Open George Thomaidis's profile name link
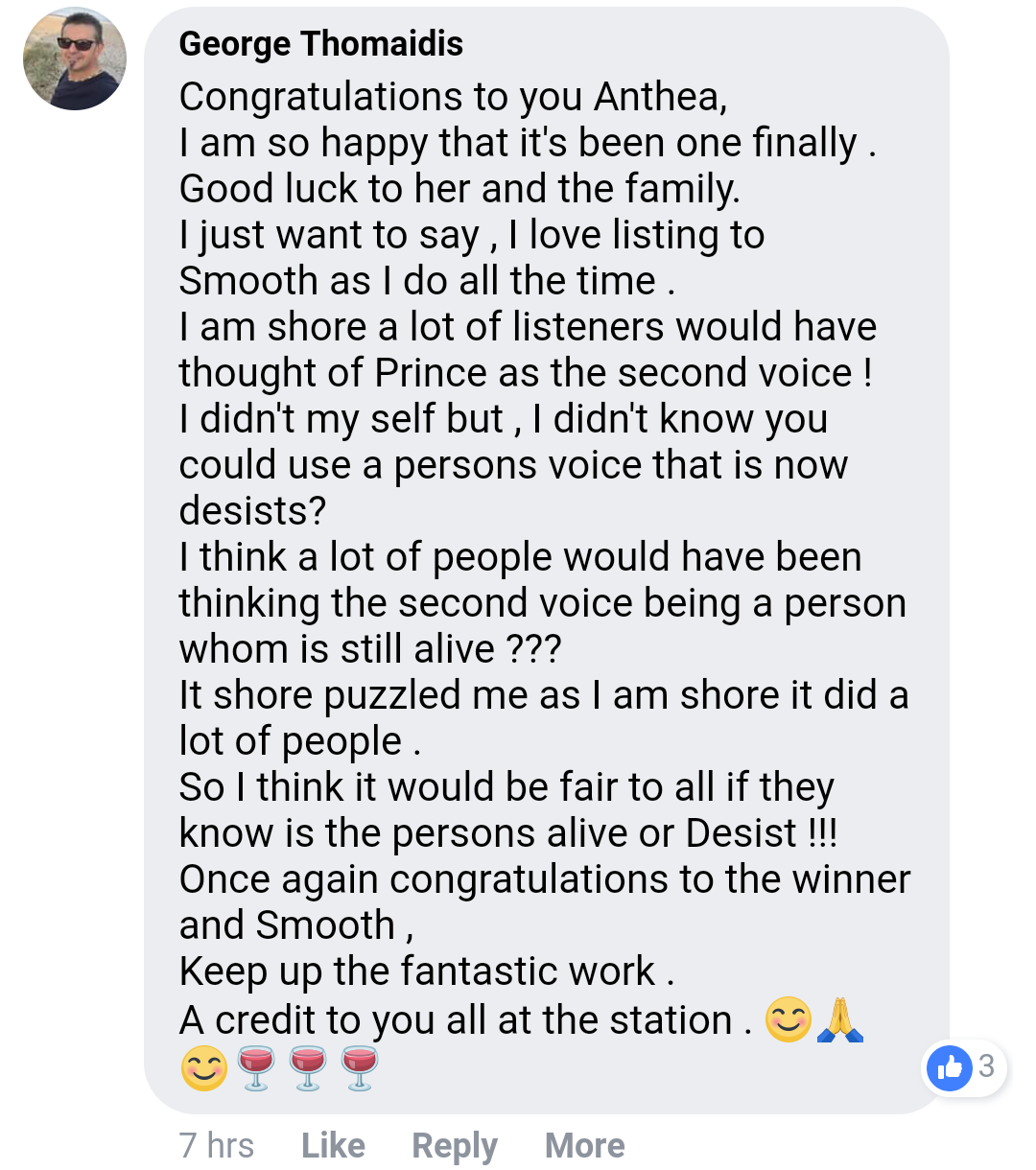Viewport: 1036px width, 1170px height. (320, 44)
